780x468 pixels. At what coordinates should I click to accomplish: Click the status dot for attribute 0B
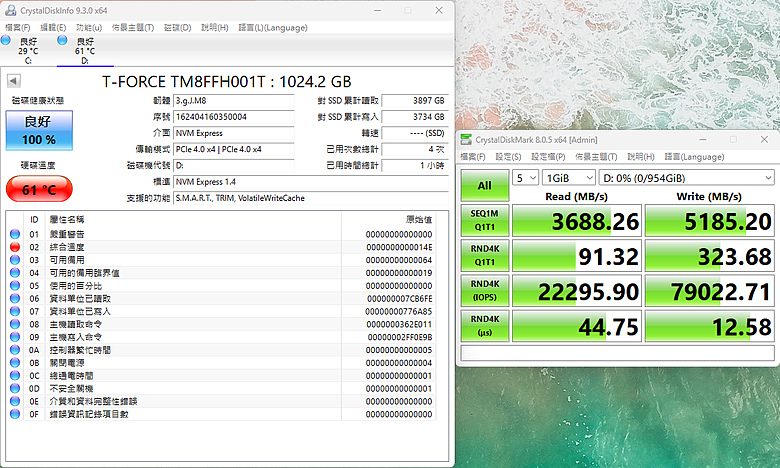[x=15, y=363]
